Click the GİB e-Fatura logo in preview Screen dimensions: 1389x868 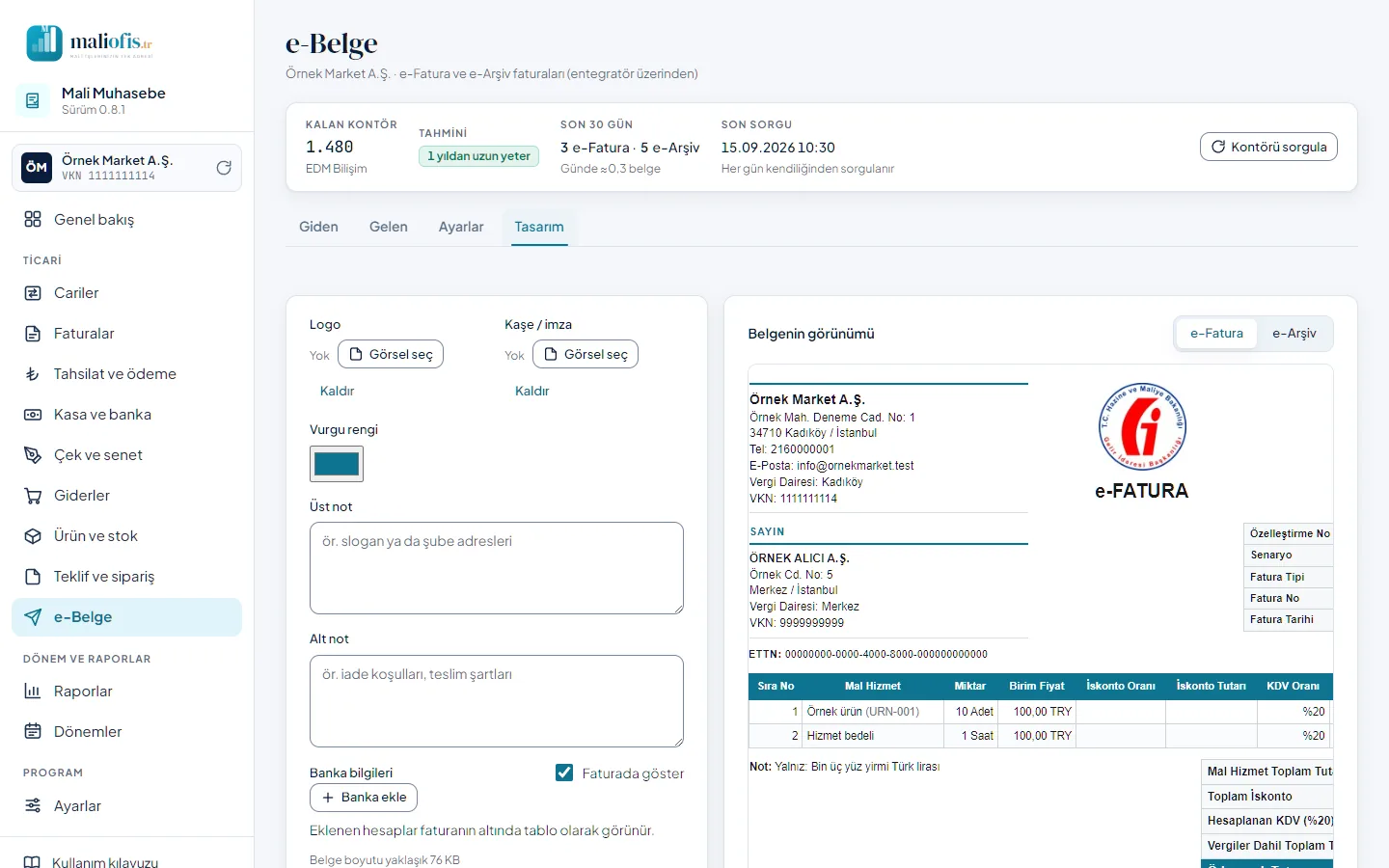pos(1142,426)
